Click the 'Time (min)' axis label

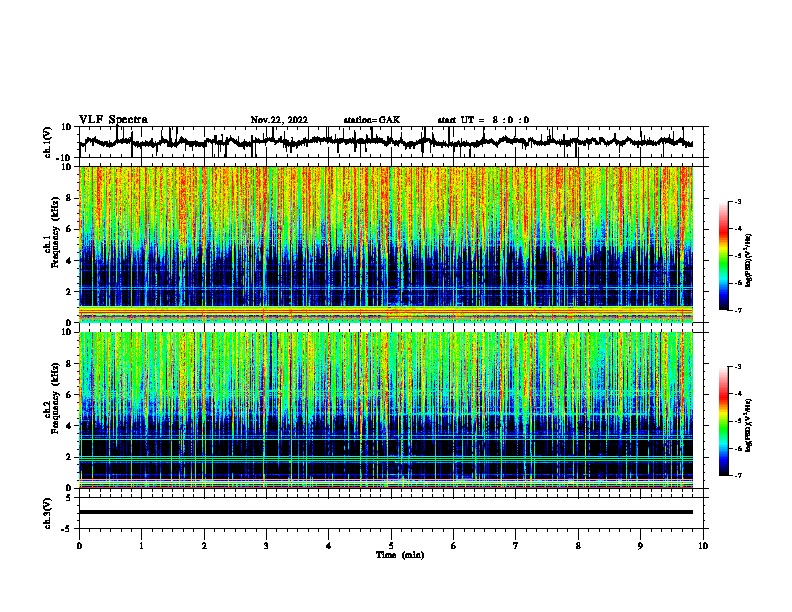coord(400,555)
